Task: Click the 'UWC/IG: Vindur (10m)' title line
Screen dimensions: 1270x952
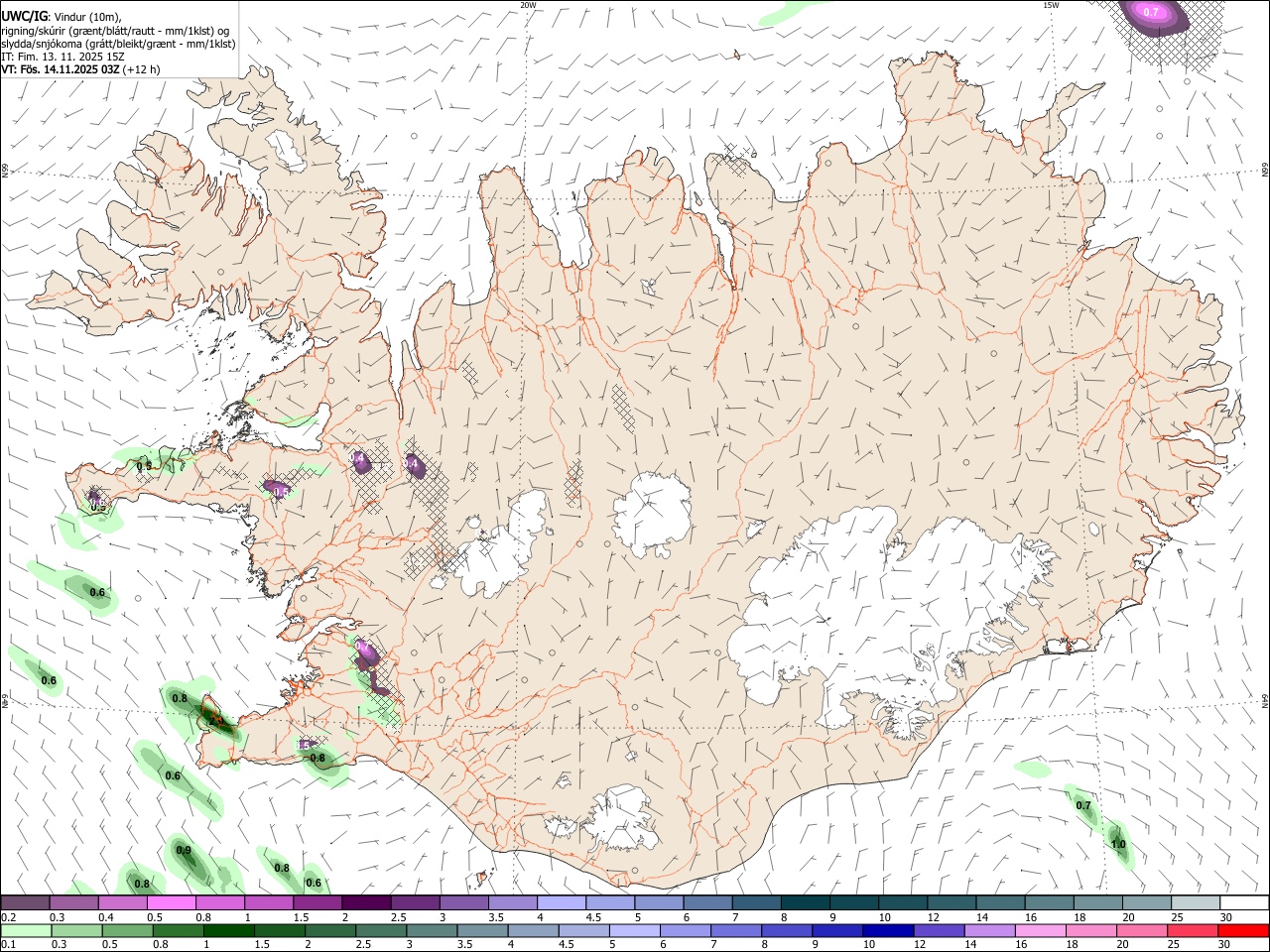Action: tap(61, 16)
